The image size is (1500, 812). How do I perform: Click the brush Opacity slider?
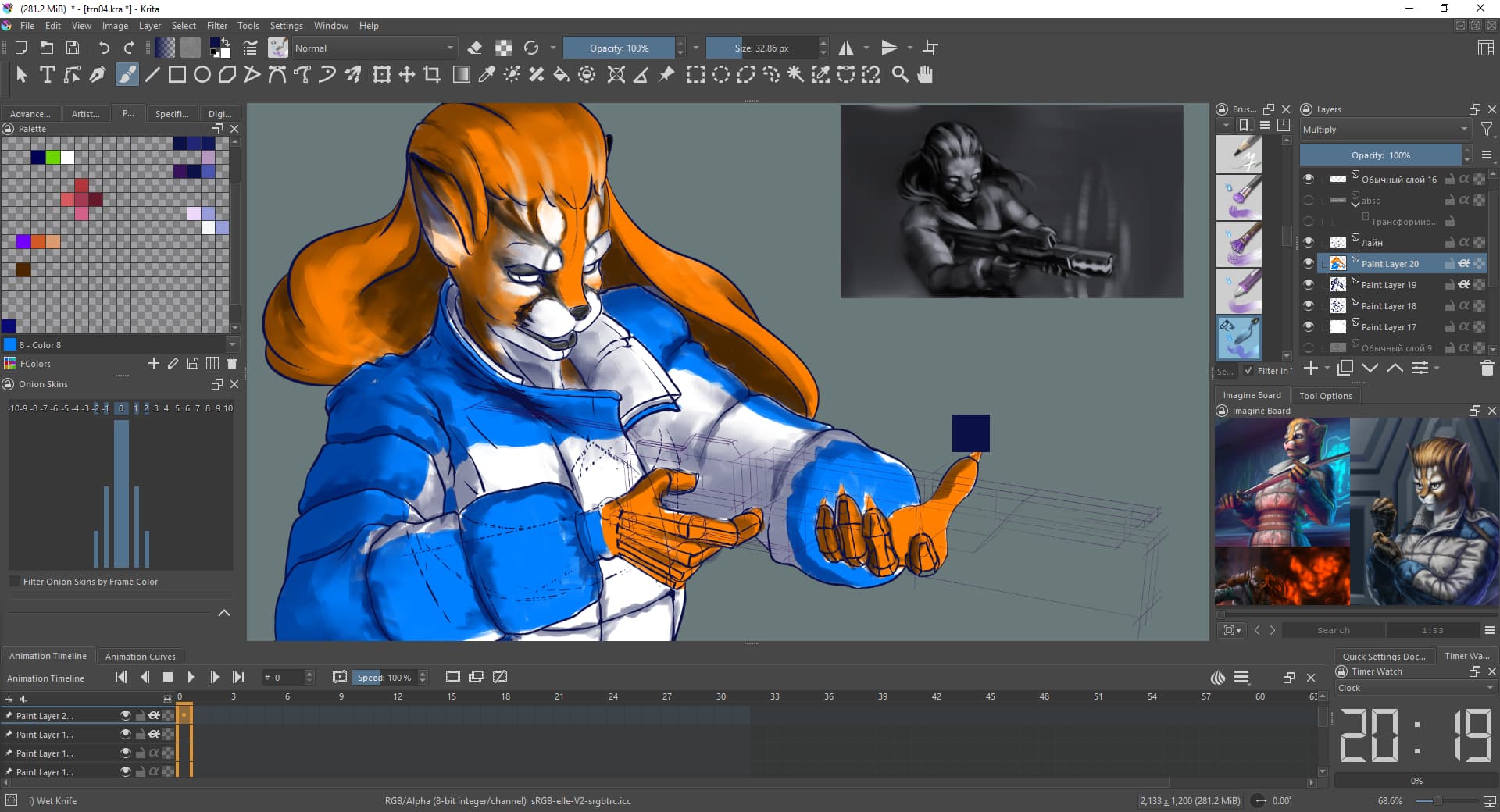(x=619, y=48)
